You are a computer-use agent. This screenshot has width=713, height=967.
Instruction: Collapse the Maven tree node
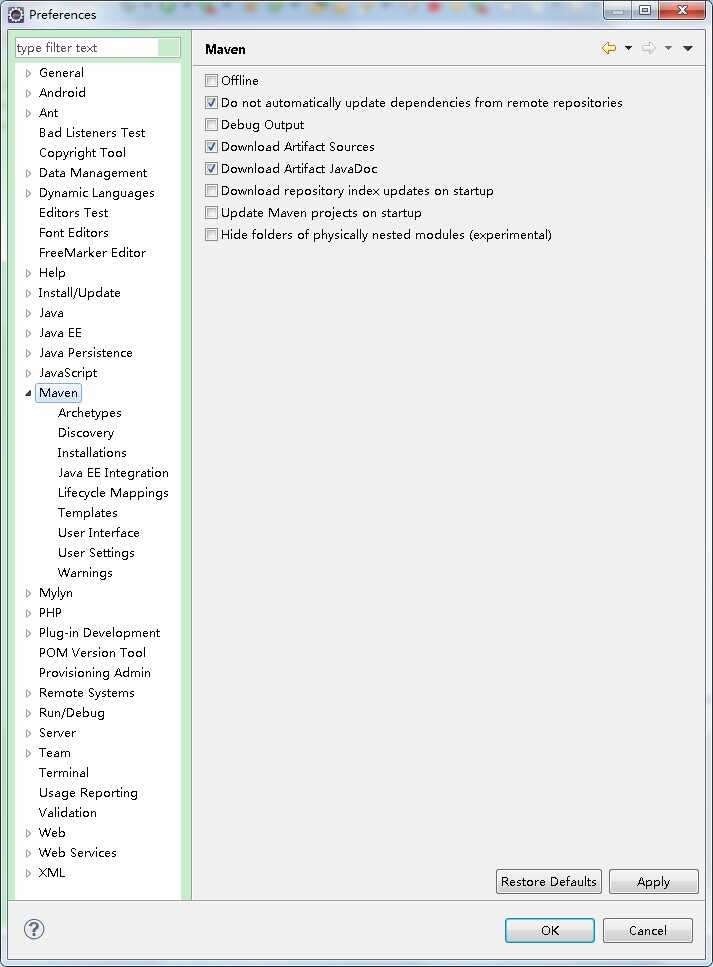click(x=28, y=393)
